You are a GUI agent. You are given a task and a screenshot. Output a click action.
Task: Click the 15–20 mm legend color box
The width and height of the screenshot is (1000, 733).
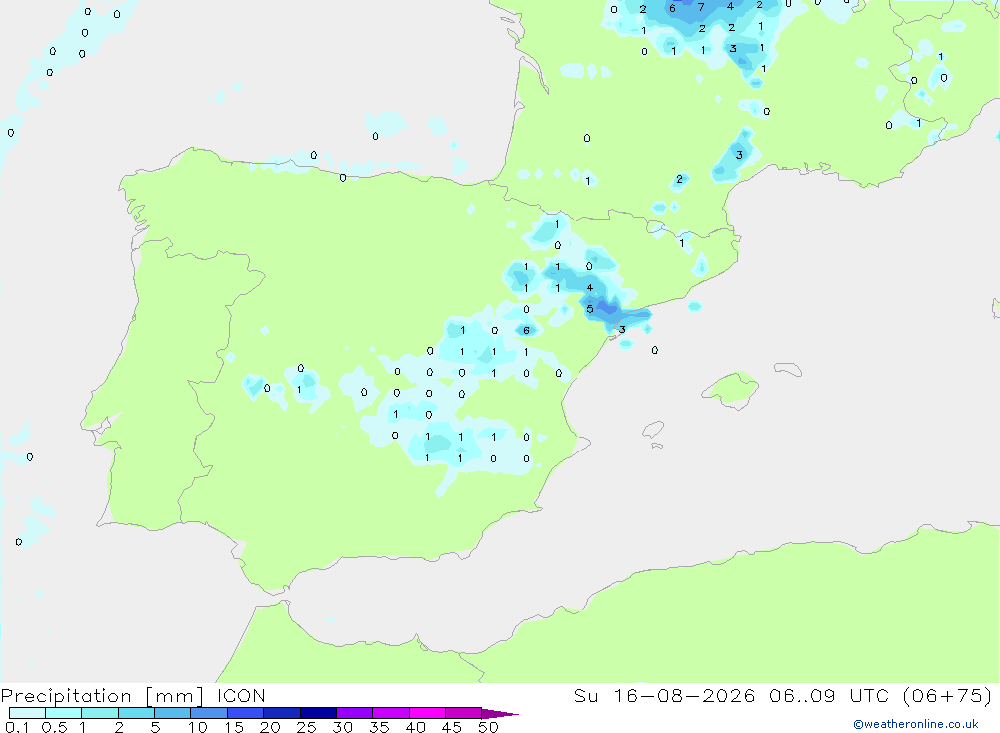pyautogui.click(x=246, y=713)
